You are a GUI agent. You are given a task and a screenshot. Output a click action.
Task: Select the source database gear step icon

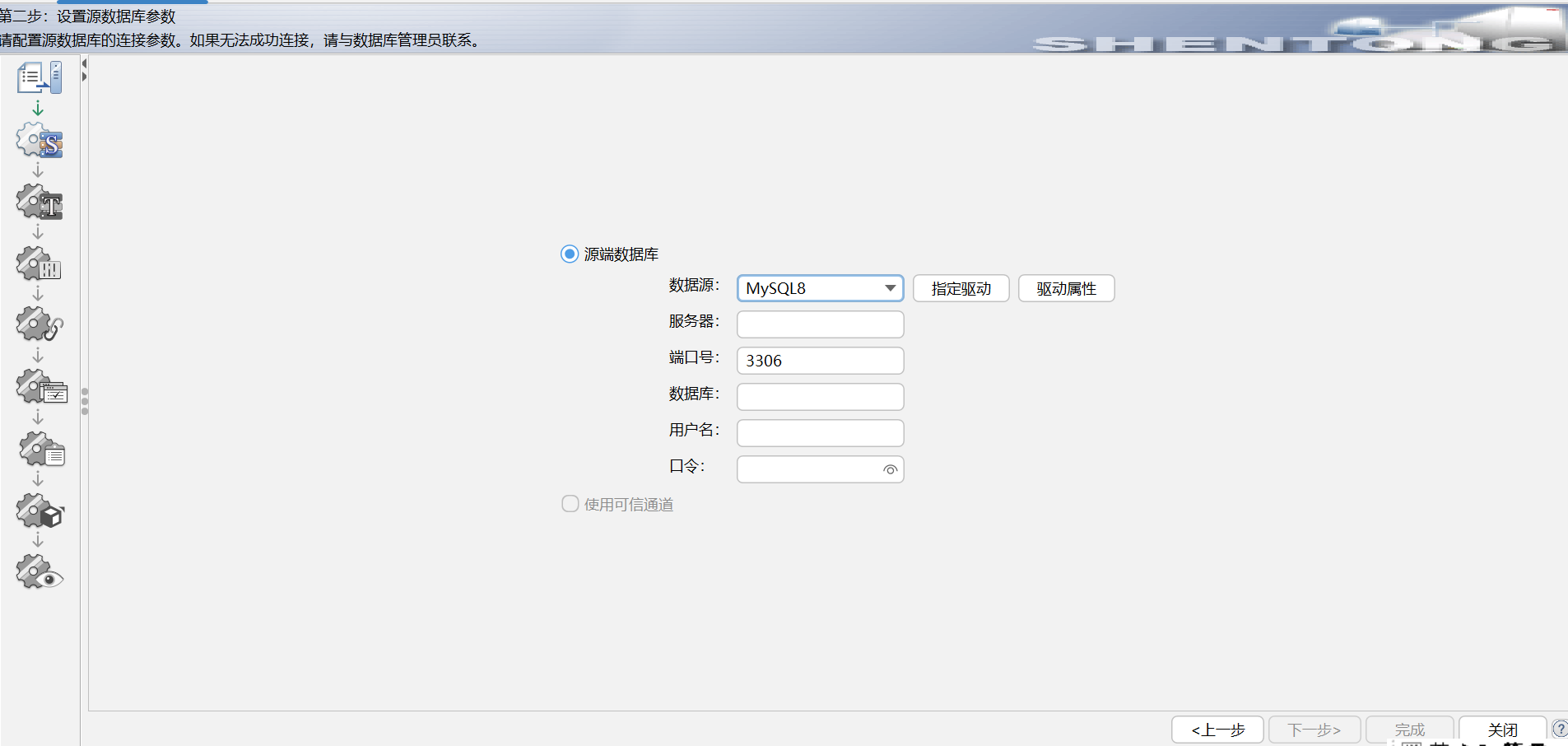(39, 141)
